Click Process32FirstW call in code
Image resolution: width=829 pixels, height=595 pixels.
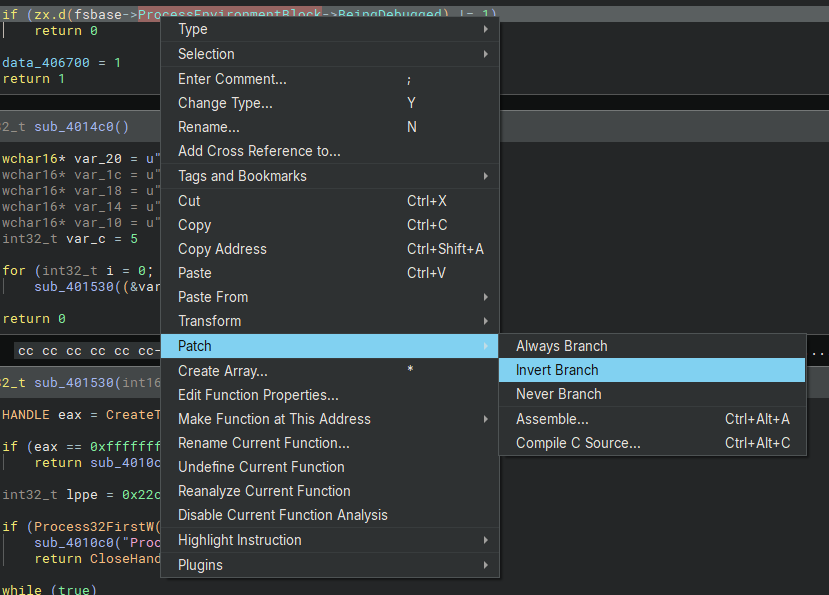(94, 527)
